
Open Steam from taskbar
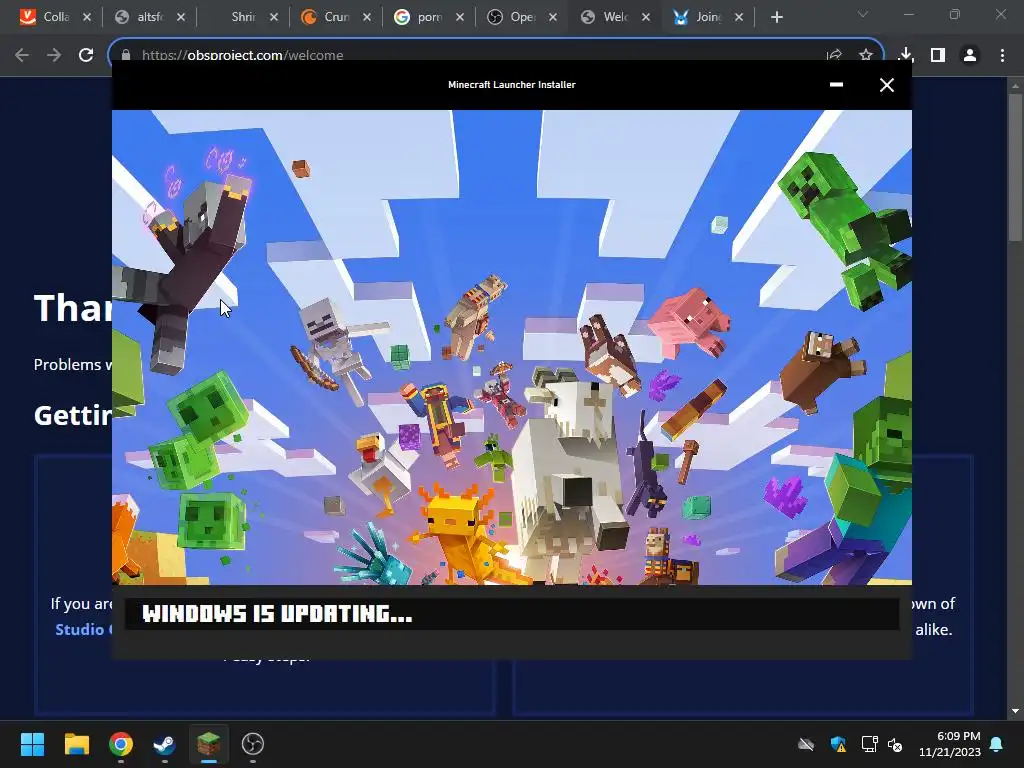(x=165, y=744)
